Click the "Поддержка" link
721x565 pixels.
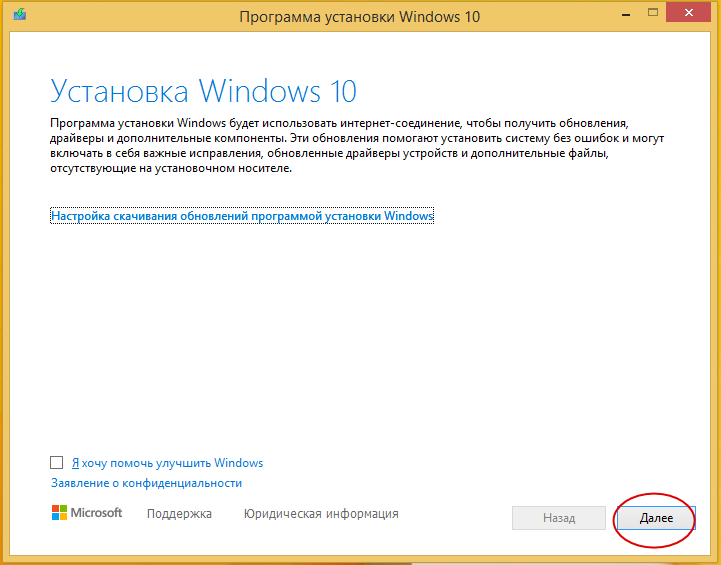click(179, 514)
